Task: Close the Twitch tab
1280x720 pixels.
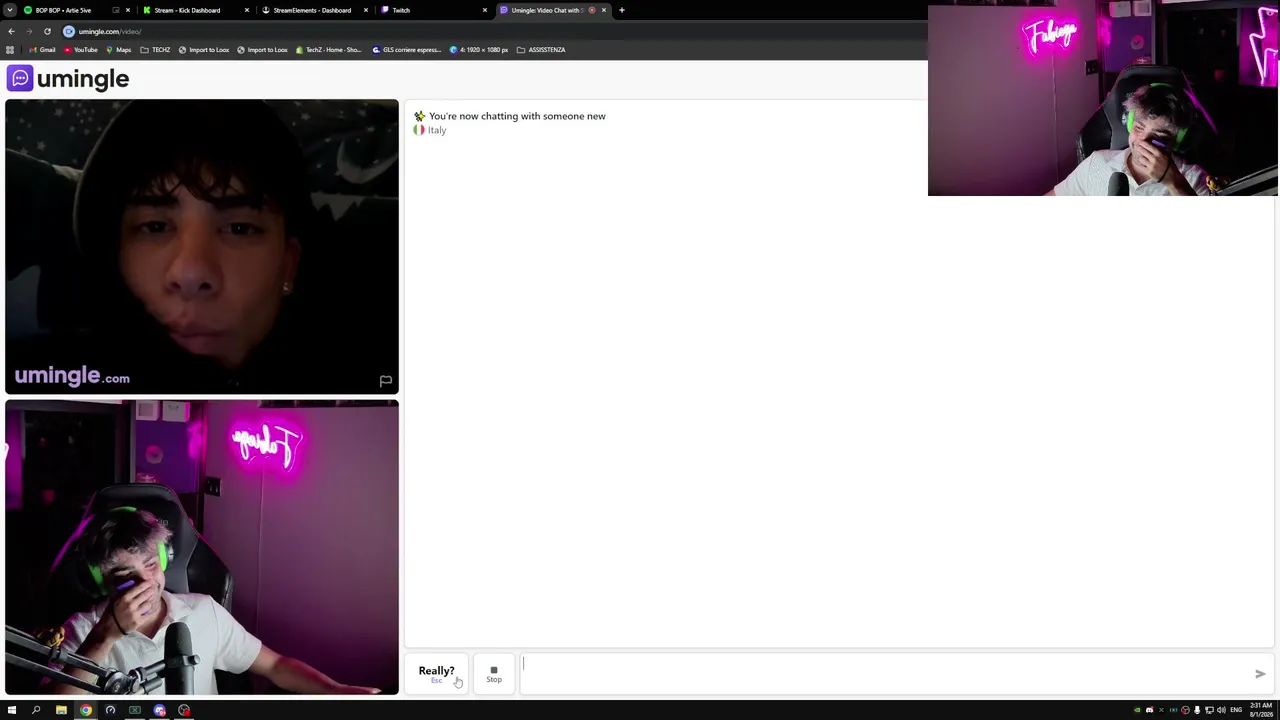Action: 485,10
